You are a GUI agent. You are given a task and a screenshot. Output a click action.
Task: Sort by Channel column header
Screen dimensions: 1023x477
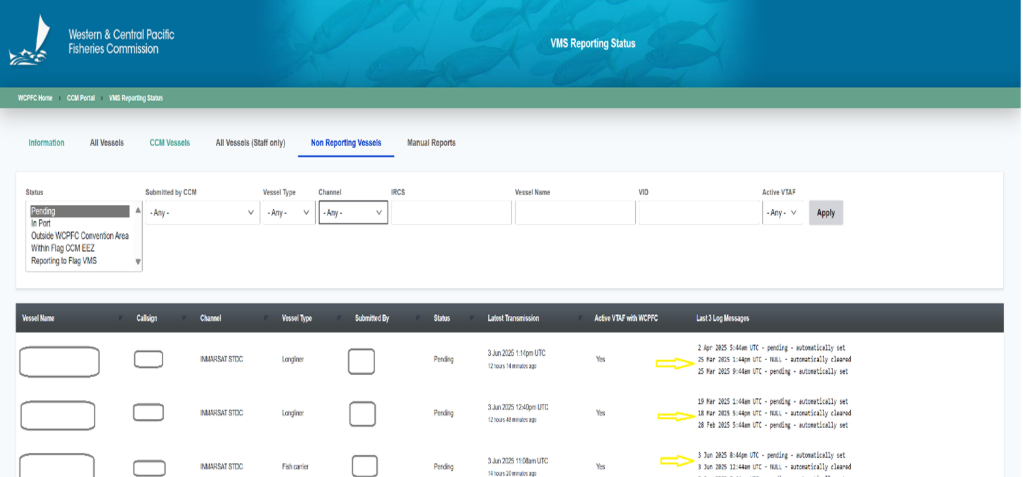click(x=210, y=318)
